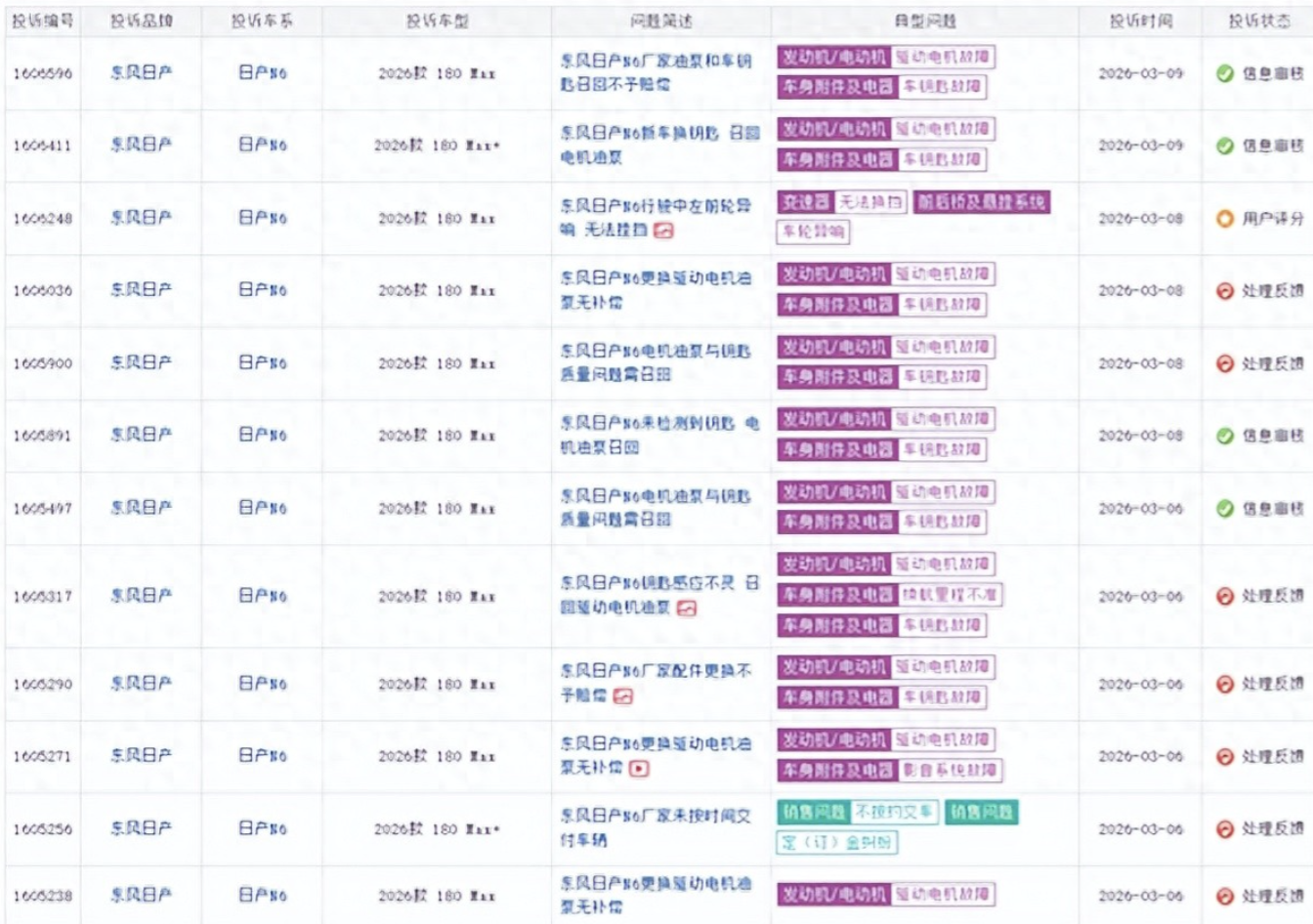Click the 东风日产 brand link in row 1606596

tap(141, 72)
